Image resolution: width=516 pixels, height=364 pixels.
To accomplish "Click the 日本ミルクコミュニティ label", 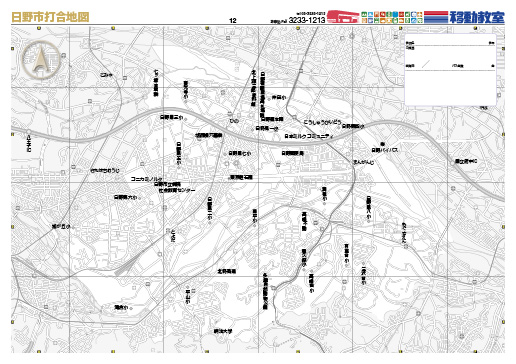I will [x=309, y=136].
